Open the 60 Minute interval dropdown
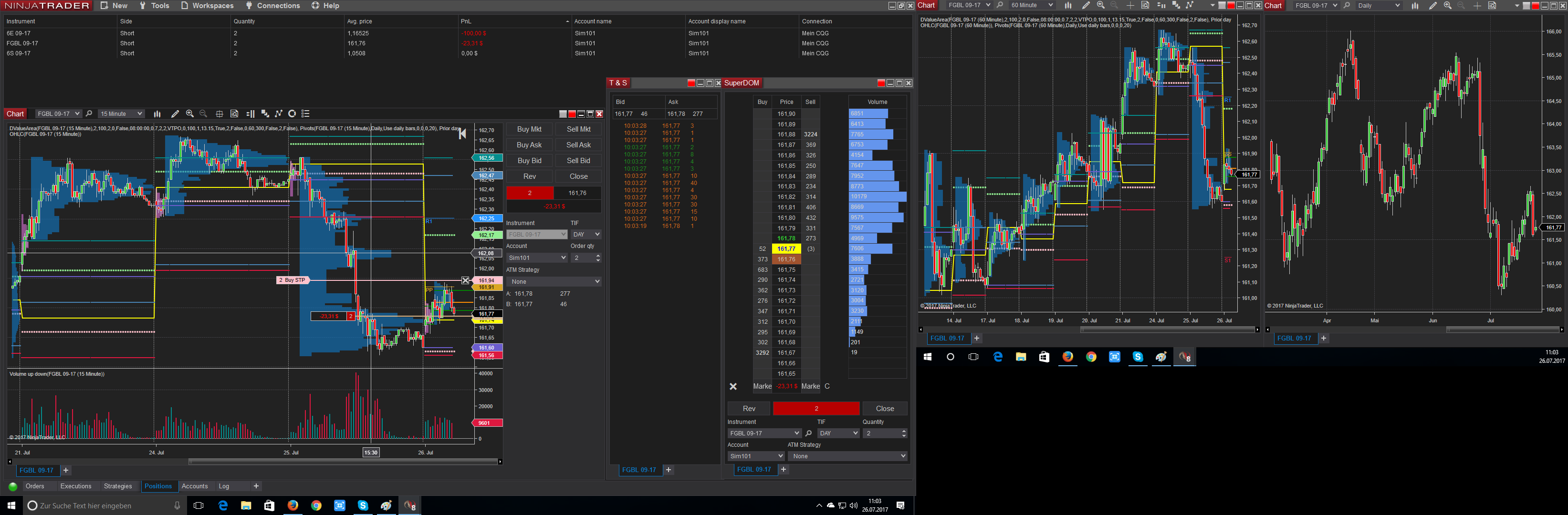This screenshot has width=1568, height=515. pos(1031,5)
